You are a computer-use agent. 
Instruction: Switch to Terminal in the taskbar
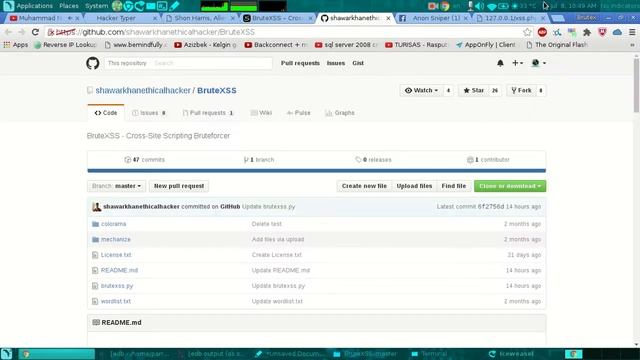pos(430,354)
